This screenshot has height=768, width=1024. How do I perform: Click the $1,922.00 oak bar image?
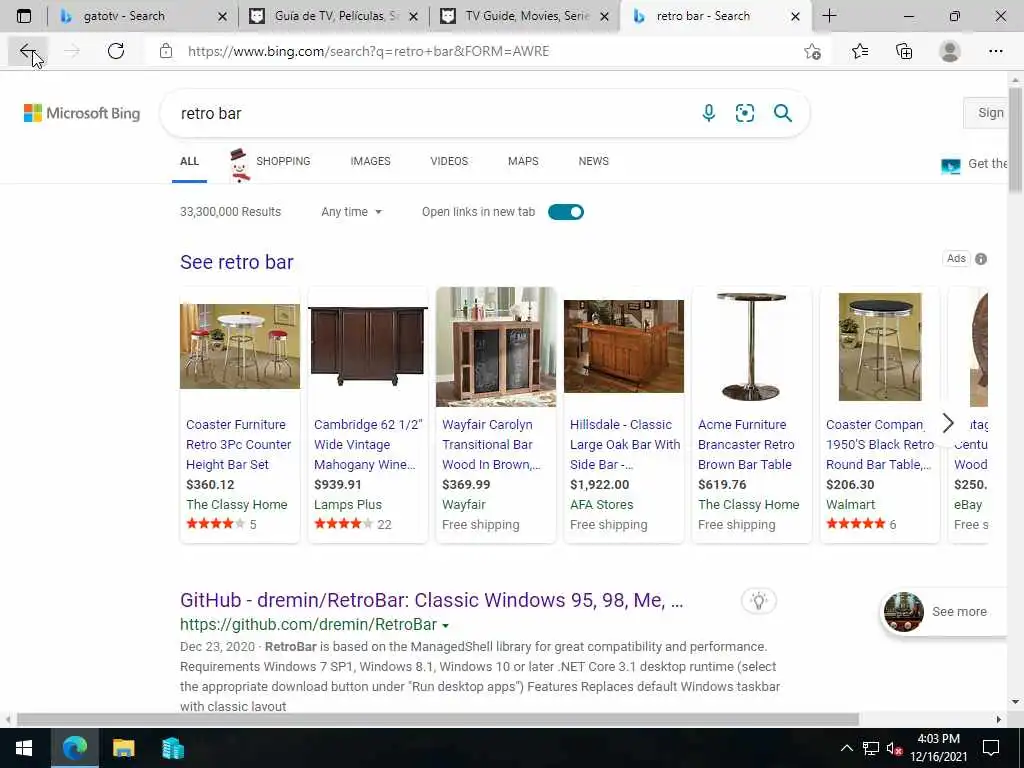(x=624, y=346)
